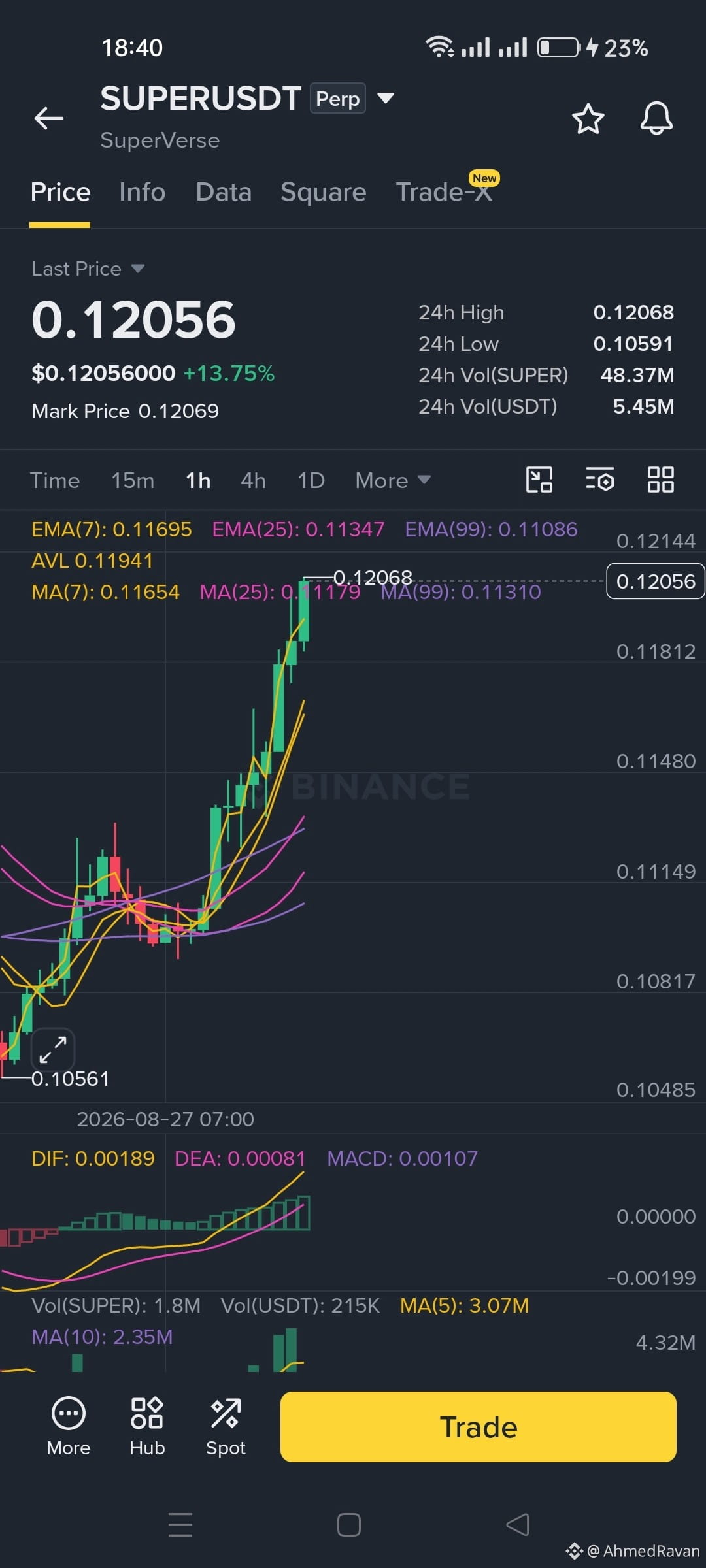
Task: Tap the AVL 0.11941 label
Action: tap(92, 561)
